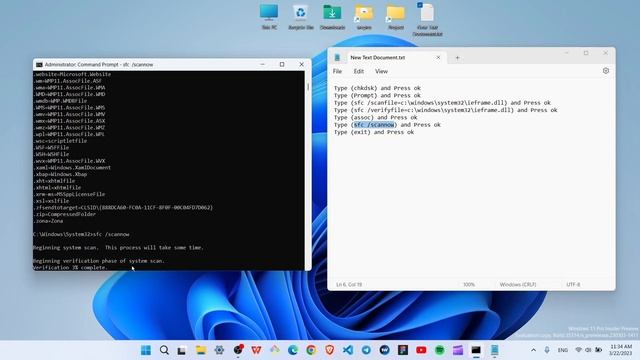Show hidden system tray icons
The height and width of the screenshot is (360, 640).
coord(533,350)
